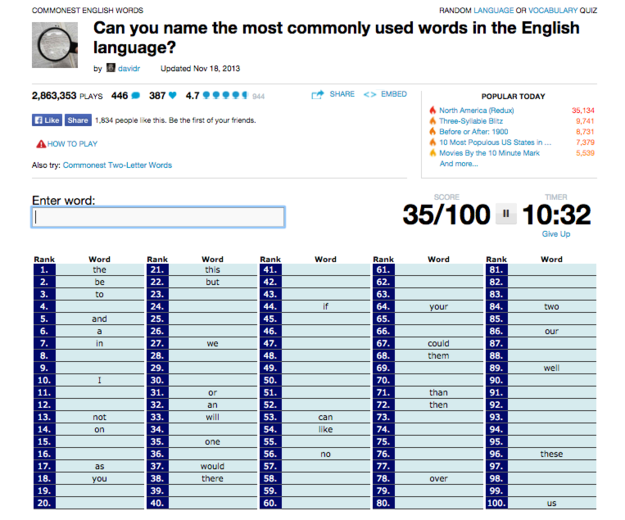625x520 pixels.
Task: Click the 446 comments count
Action: click(120, 96)
